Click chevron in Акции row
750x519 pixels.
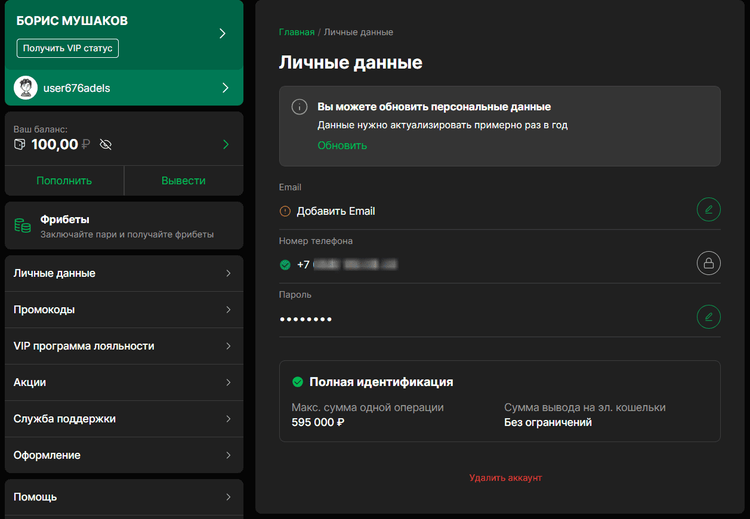click(x=228, y=382)
